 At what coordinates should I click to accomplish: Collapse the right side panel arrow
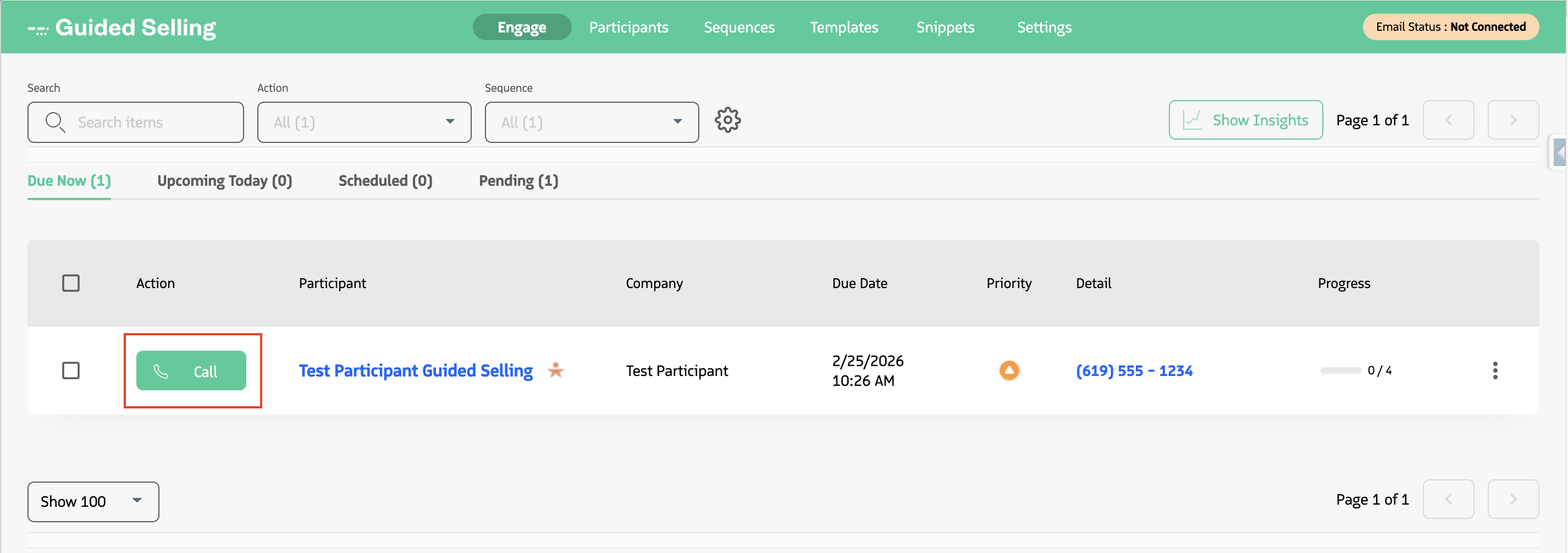point(1561,153)
